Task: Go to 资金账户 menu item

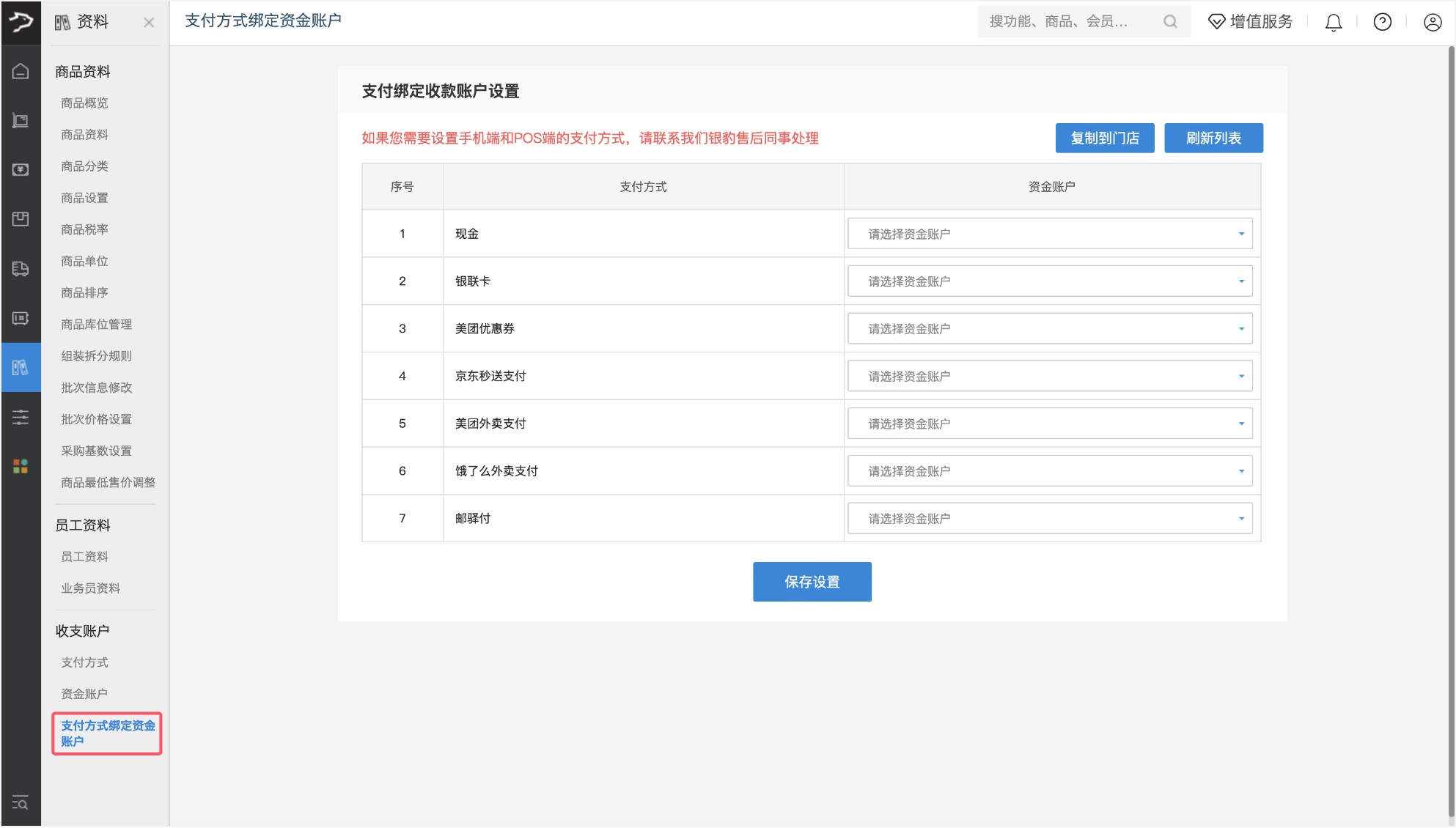Action: tap(84, 694)
